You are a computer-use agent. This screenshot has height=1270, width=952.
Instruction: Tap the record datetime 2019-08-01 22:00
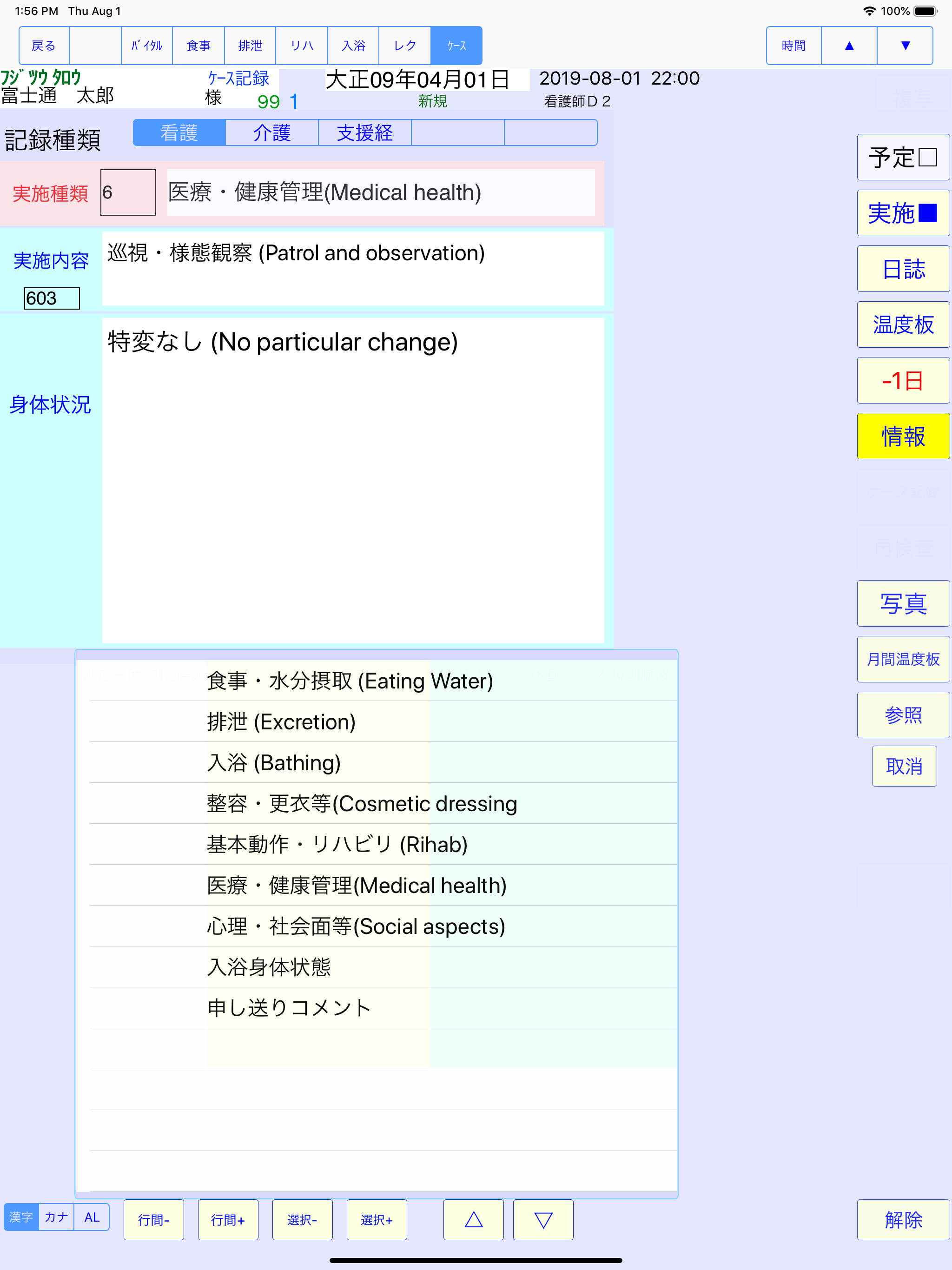(x=620, y=79)
